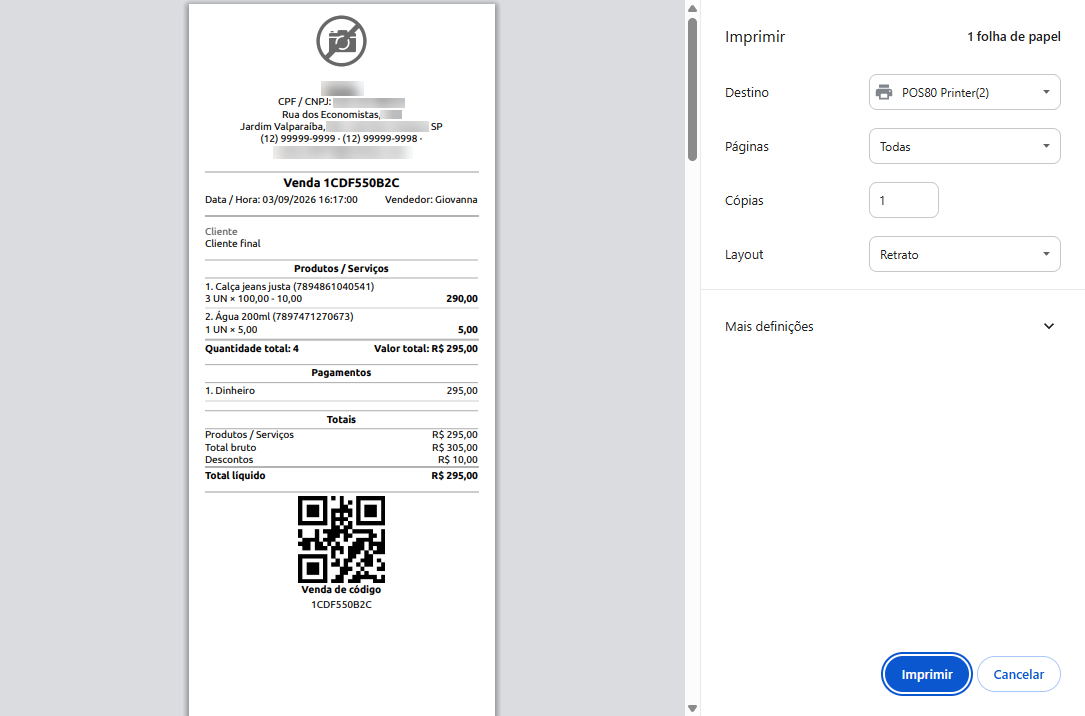Click the Mais definições chevron arrow
The image size is (1085, 716).
point(1049,327)
